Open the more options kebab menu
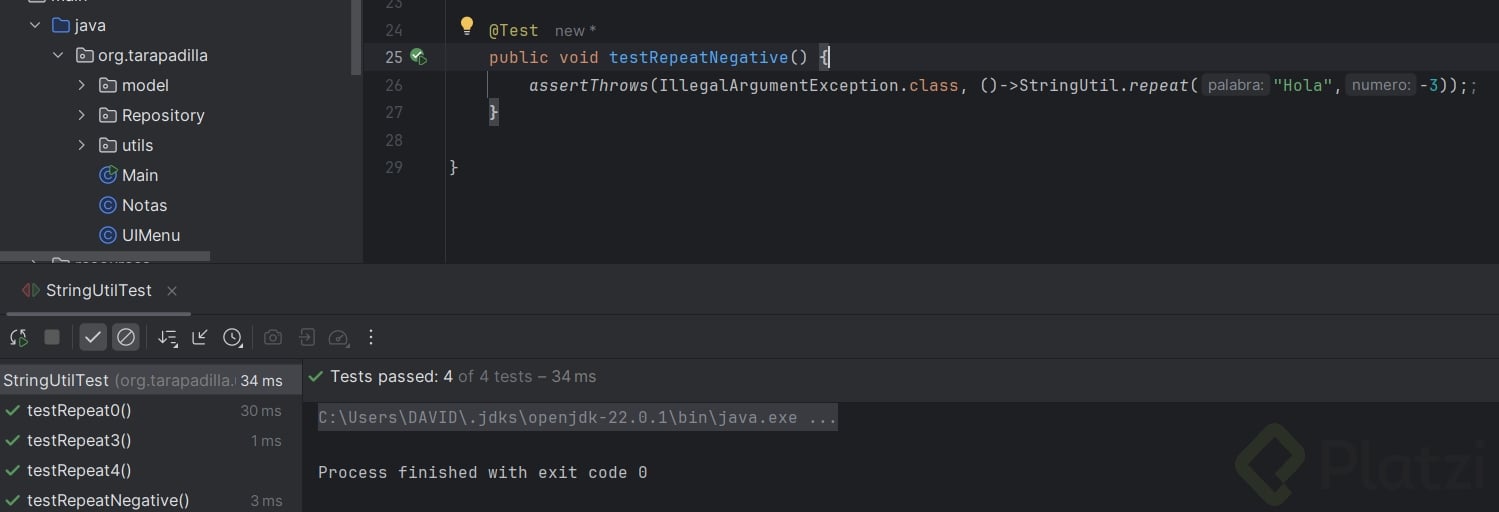The height and width of the screenshot is (512, 1499). pos(371,338)
